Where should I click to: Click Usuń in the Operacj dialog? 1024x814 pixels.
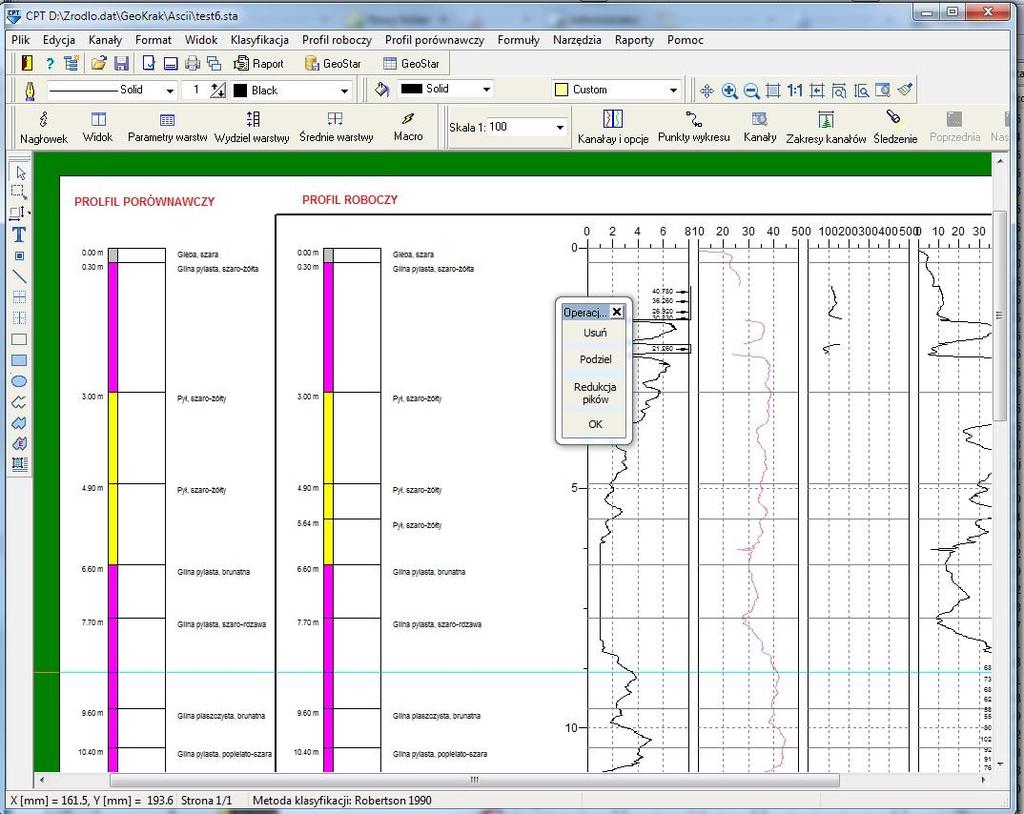click(x=594, y=333)
